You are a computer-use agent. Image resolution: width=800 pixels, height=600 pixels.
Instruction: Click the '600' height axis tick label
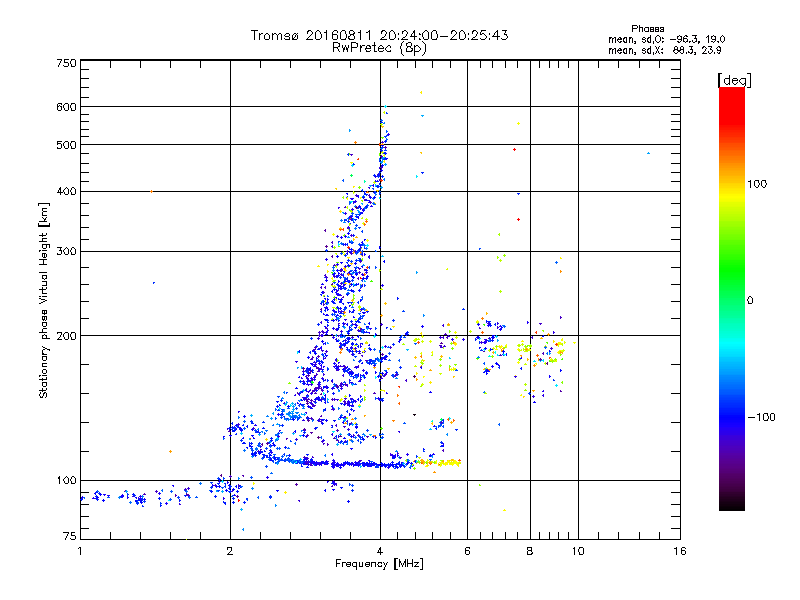point(66,107)
